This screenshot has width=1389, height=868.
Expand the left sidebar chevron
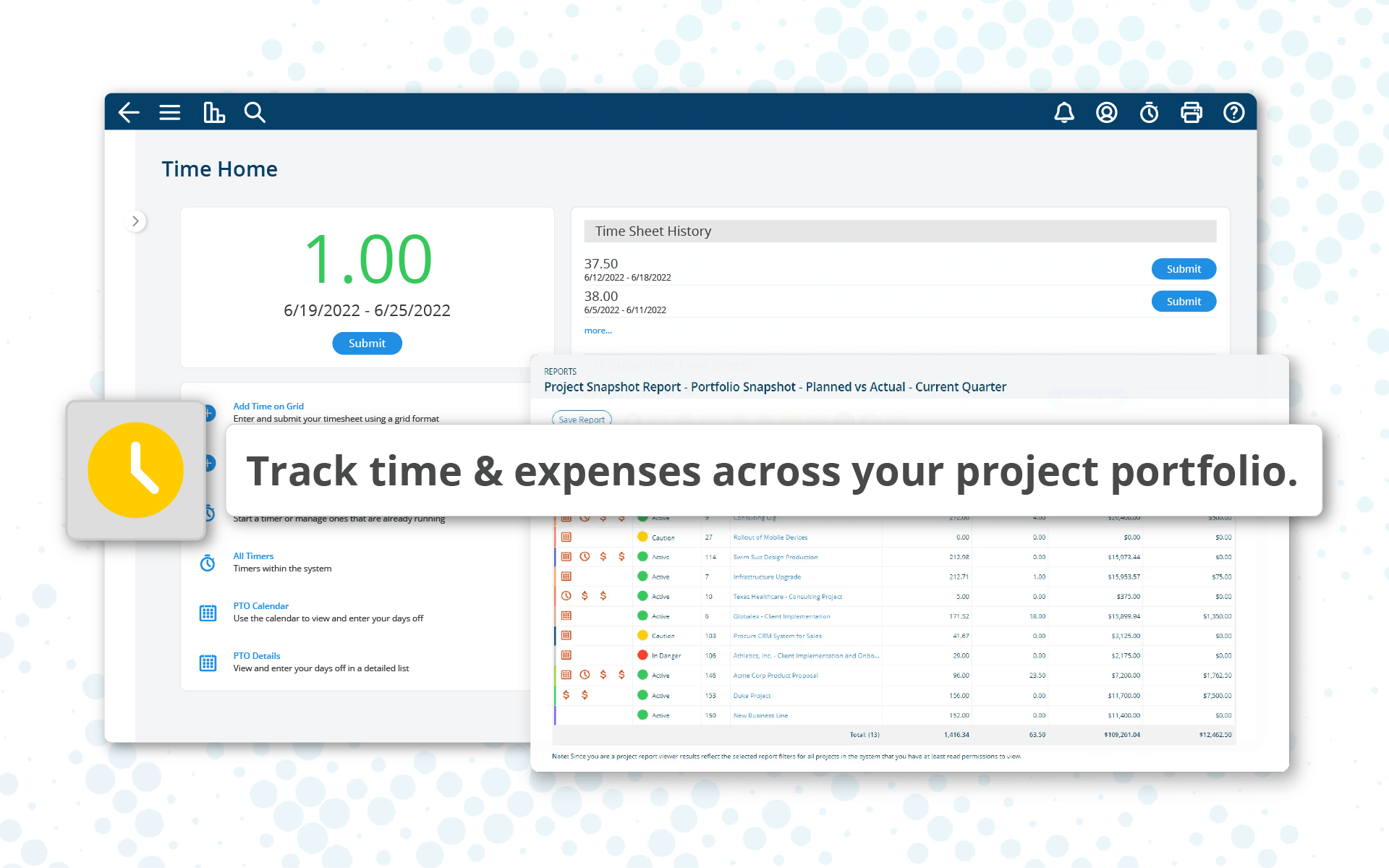pyautogui.click(x=135, y=221)
